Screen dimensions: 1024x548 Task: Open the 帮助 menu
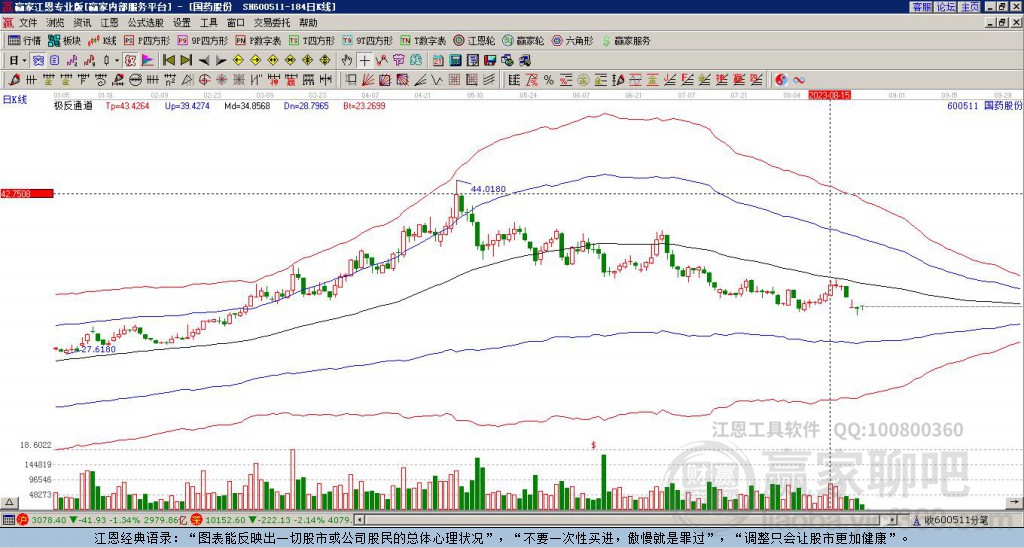click(x=308, y=23)
